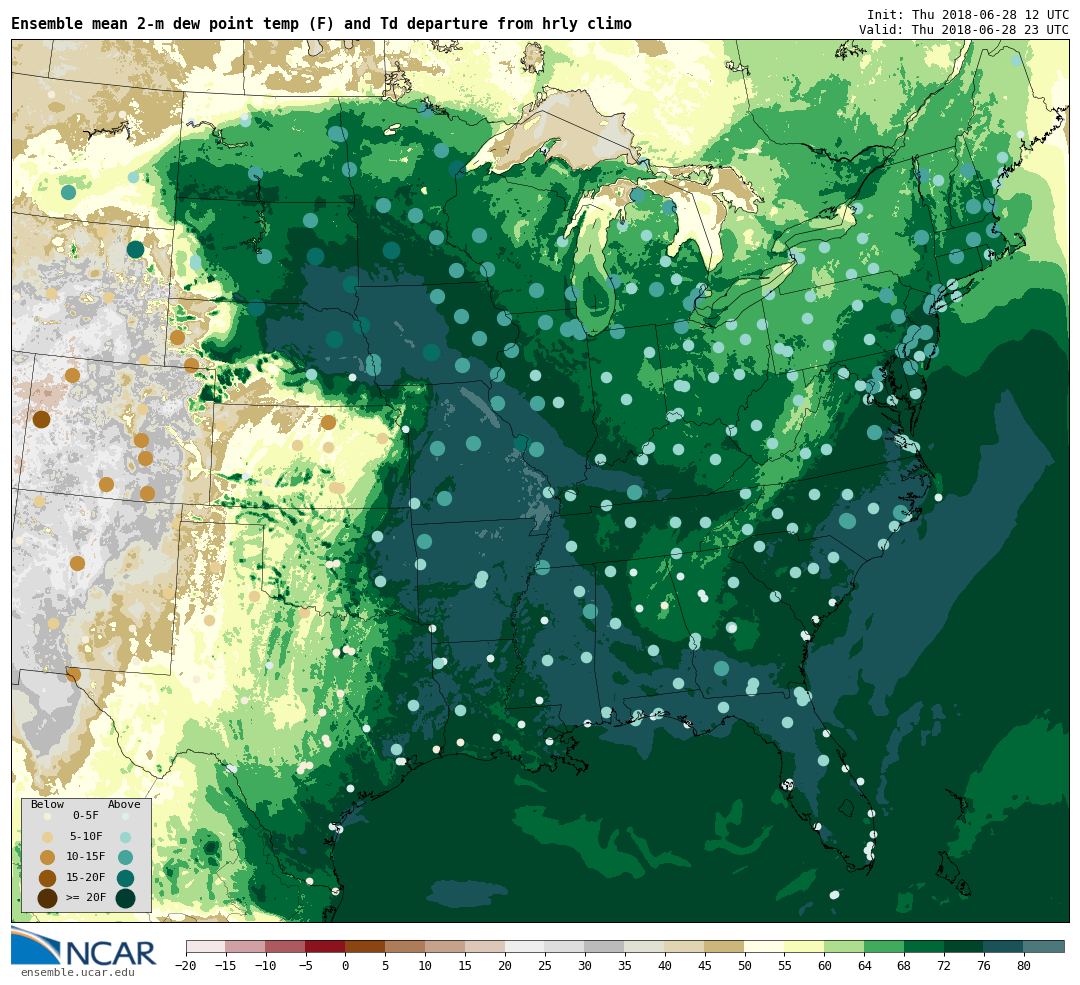Select the 76 to 80 dark teal swatch
This screenshot has width=1080, height=985.
click(1005, 946)
